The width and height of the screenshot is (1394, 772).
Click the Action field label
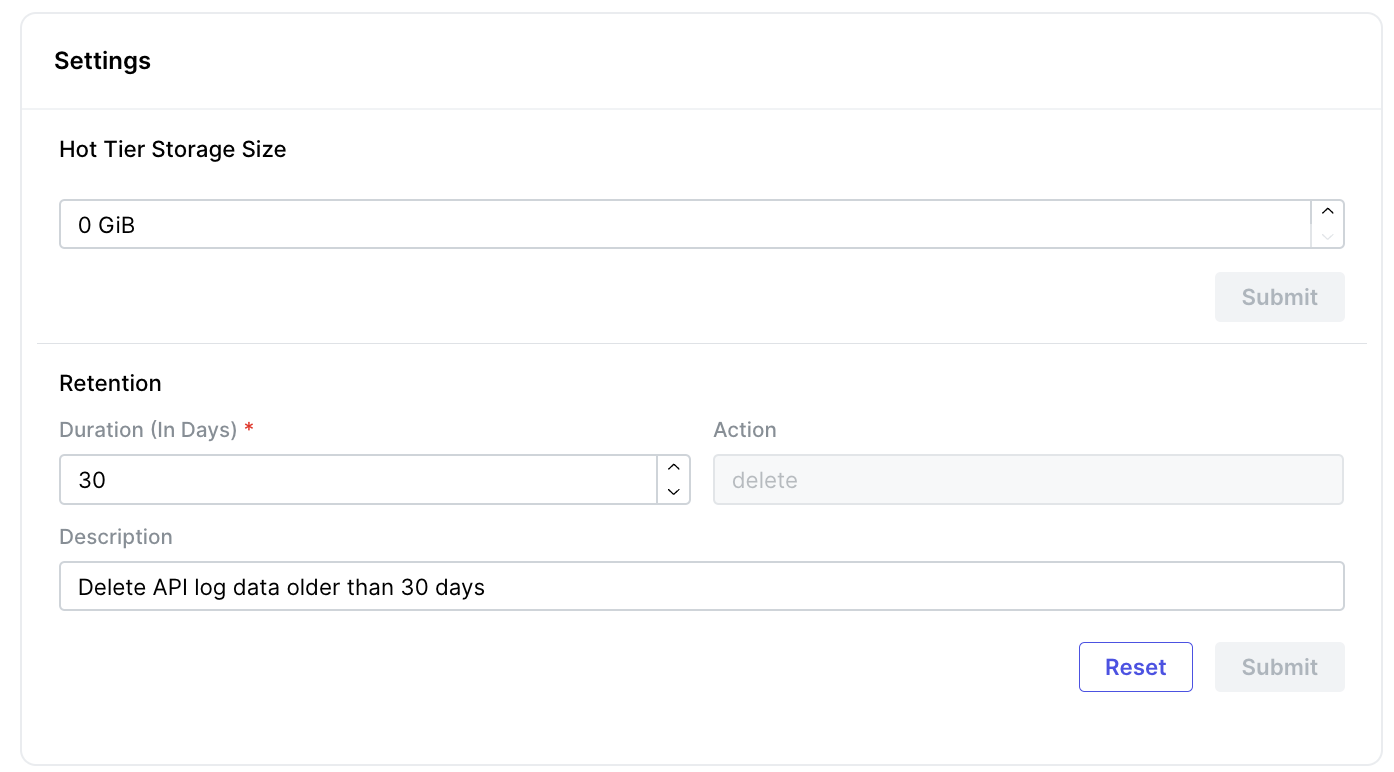coord(745,430)
